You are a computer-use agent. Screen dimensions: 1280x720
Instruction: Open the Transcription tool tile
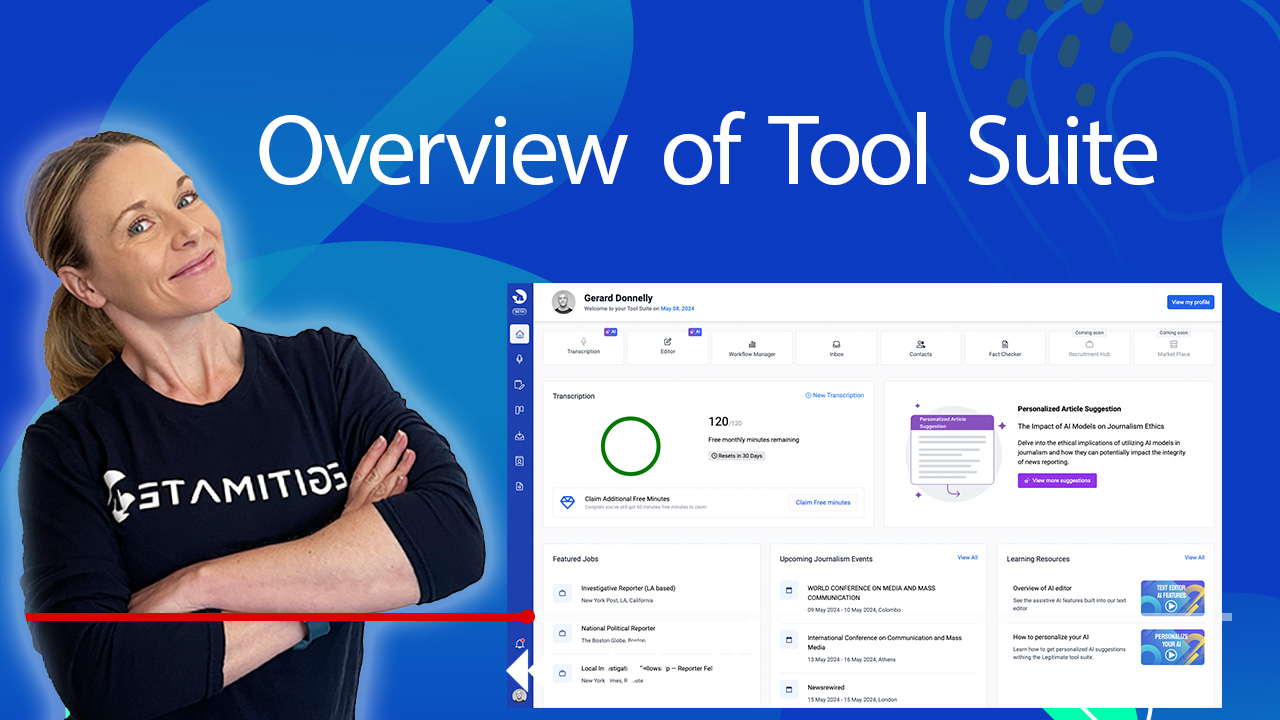583,347
